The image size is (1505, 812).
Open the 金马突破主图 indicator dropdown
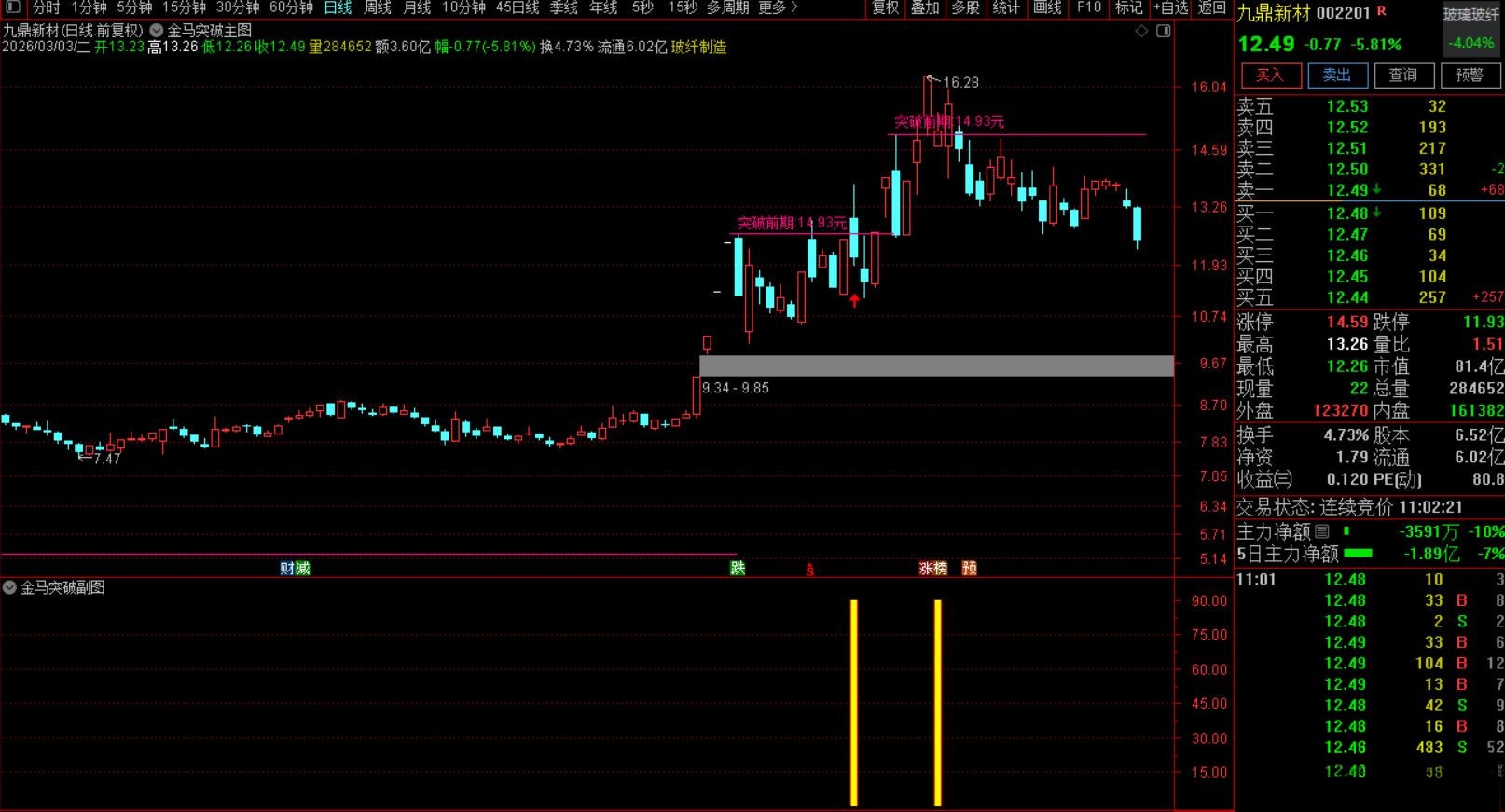point(157,31)
